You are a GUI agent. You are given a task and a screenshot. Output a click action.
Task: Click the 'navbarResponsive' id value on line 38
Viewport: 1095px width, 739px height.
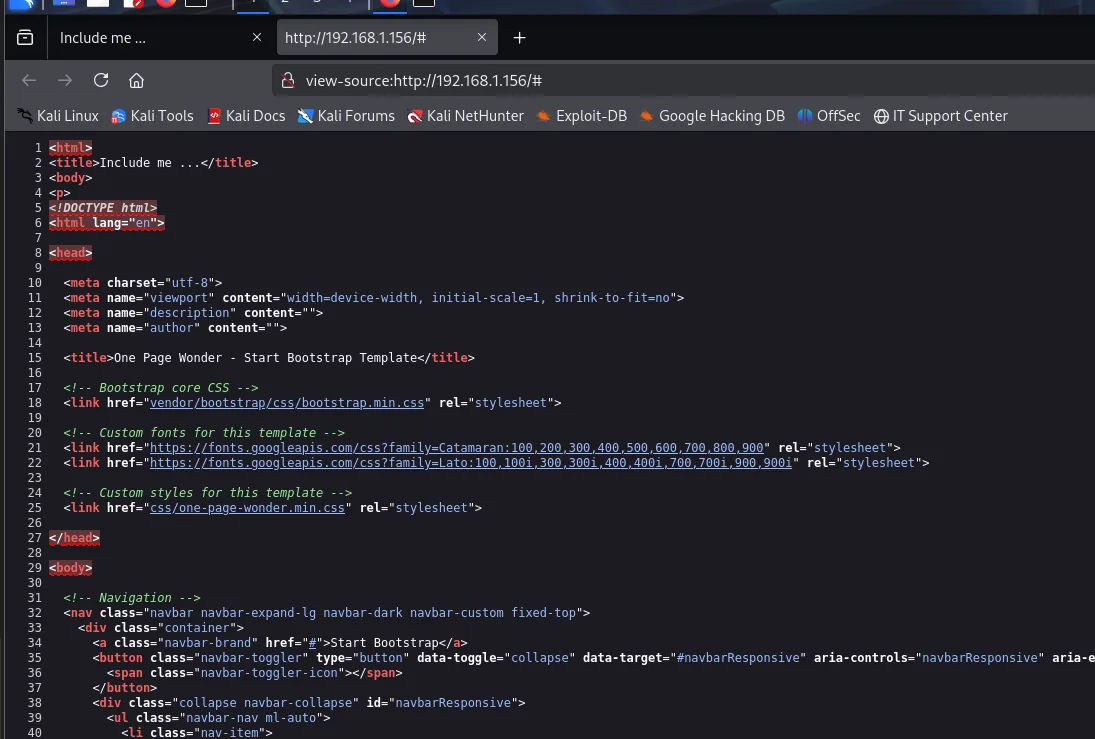tap(453, 703)
